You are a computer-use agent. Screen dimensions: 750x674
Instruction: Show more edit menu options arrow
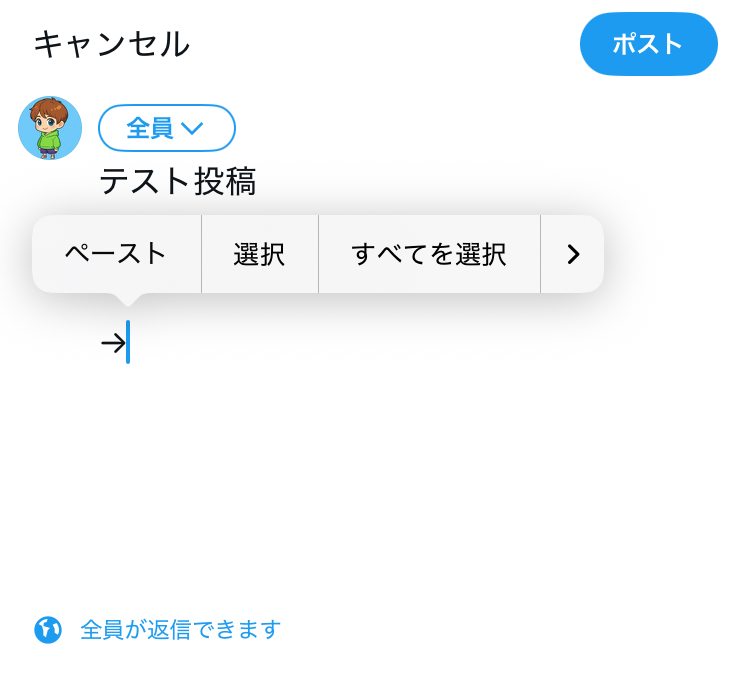coord(572,254)
